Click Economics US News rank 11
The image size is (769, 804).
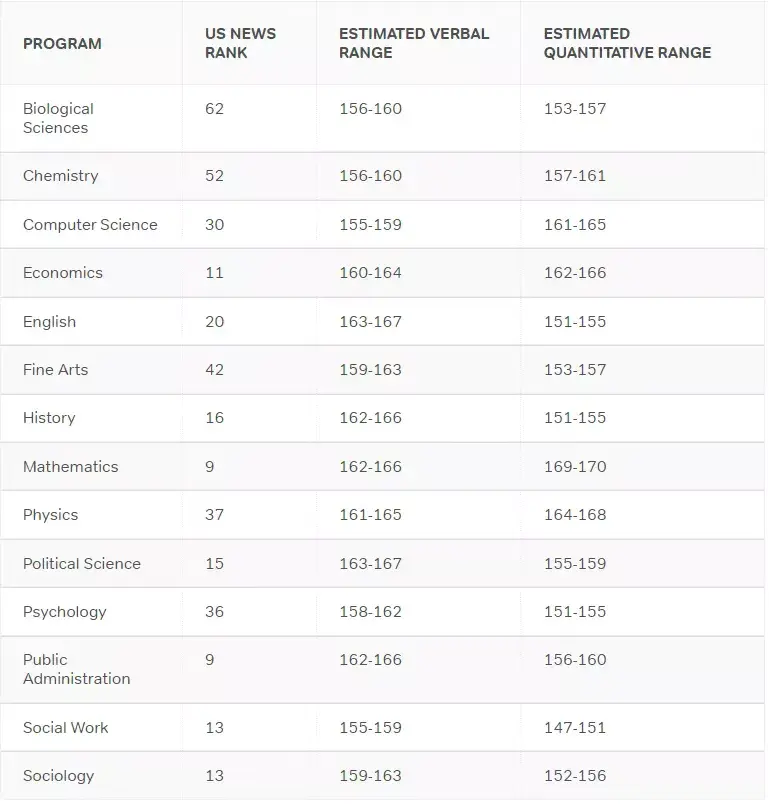[214, 273]
